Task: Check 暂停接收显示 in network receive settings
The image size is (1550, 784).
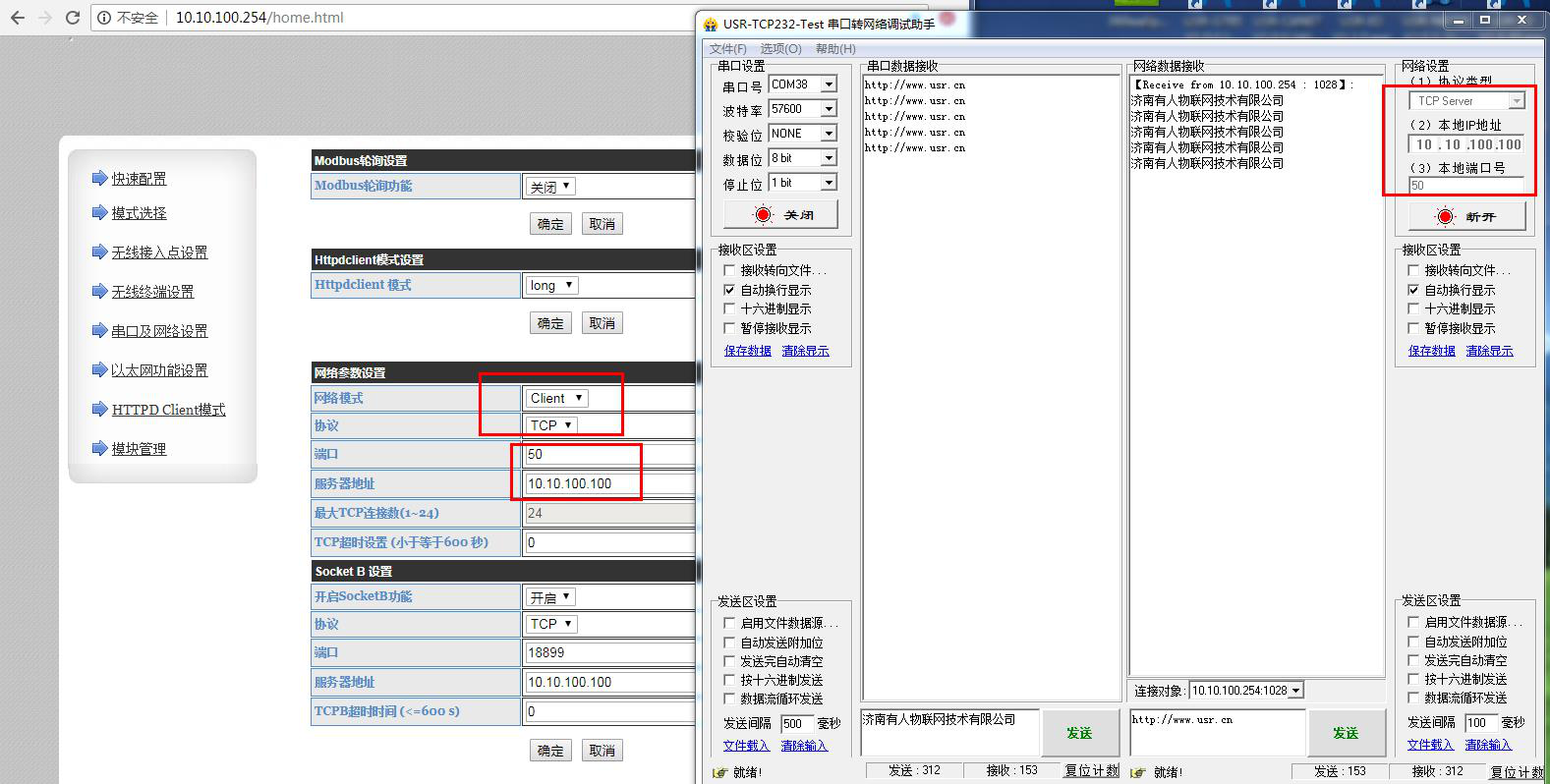Action: click(x=1413, y=328)
